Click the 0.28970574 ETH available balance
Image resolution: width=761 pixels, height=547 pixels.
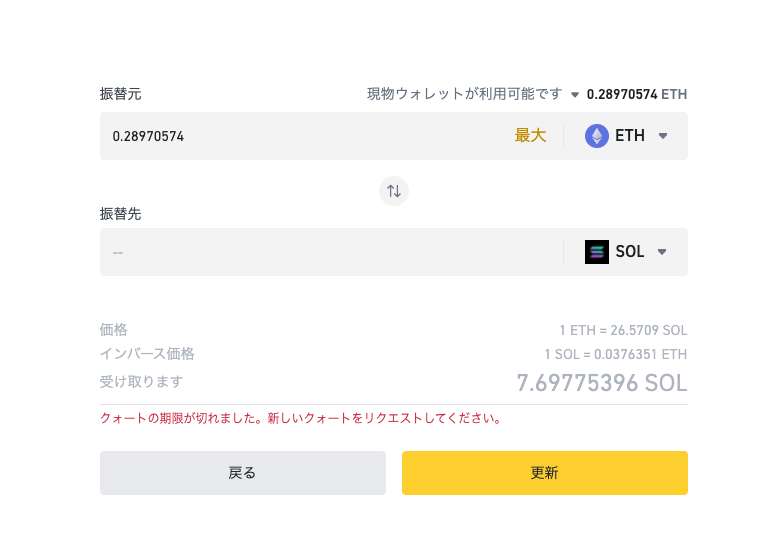pos(637,94)
